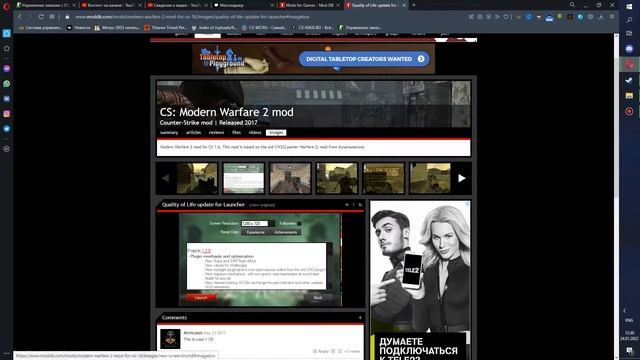
Task: Click the Tele2 advertisement banner
Action: point(420,280)
